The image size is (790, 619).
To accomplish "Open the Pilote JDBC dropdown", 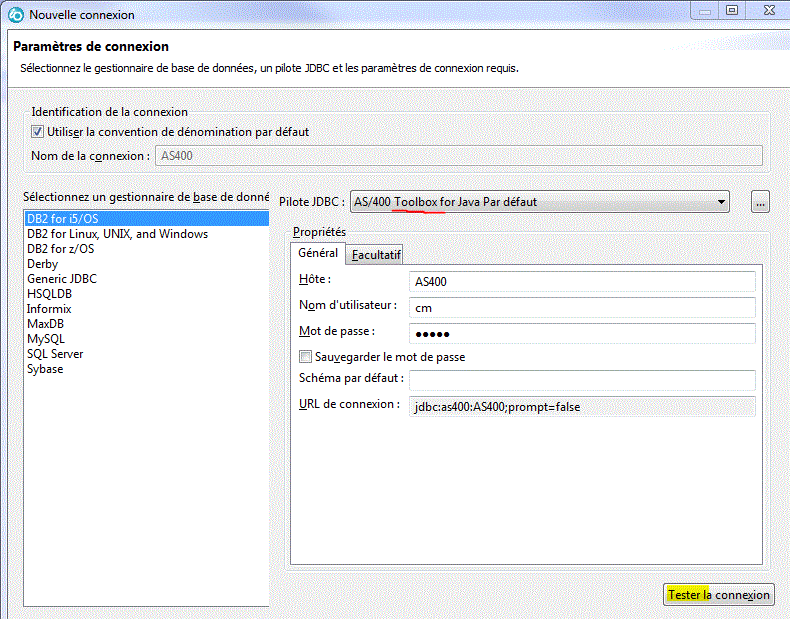I will [540, 202].
